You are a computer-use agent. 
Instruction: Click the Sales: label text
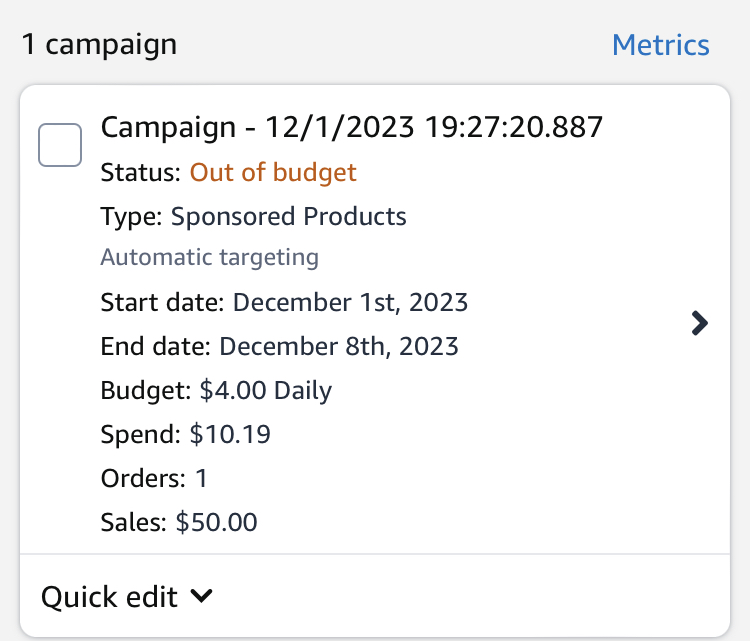(x=133, y=522)
